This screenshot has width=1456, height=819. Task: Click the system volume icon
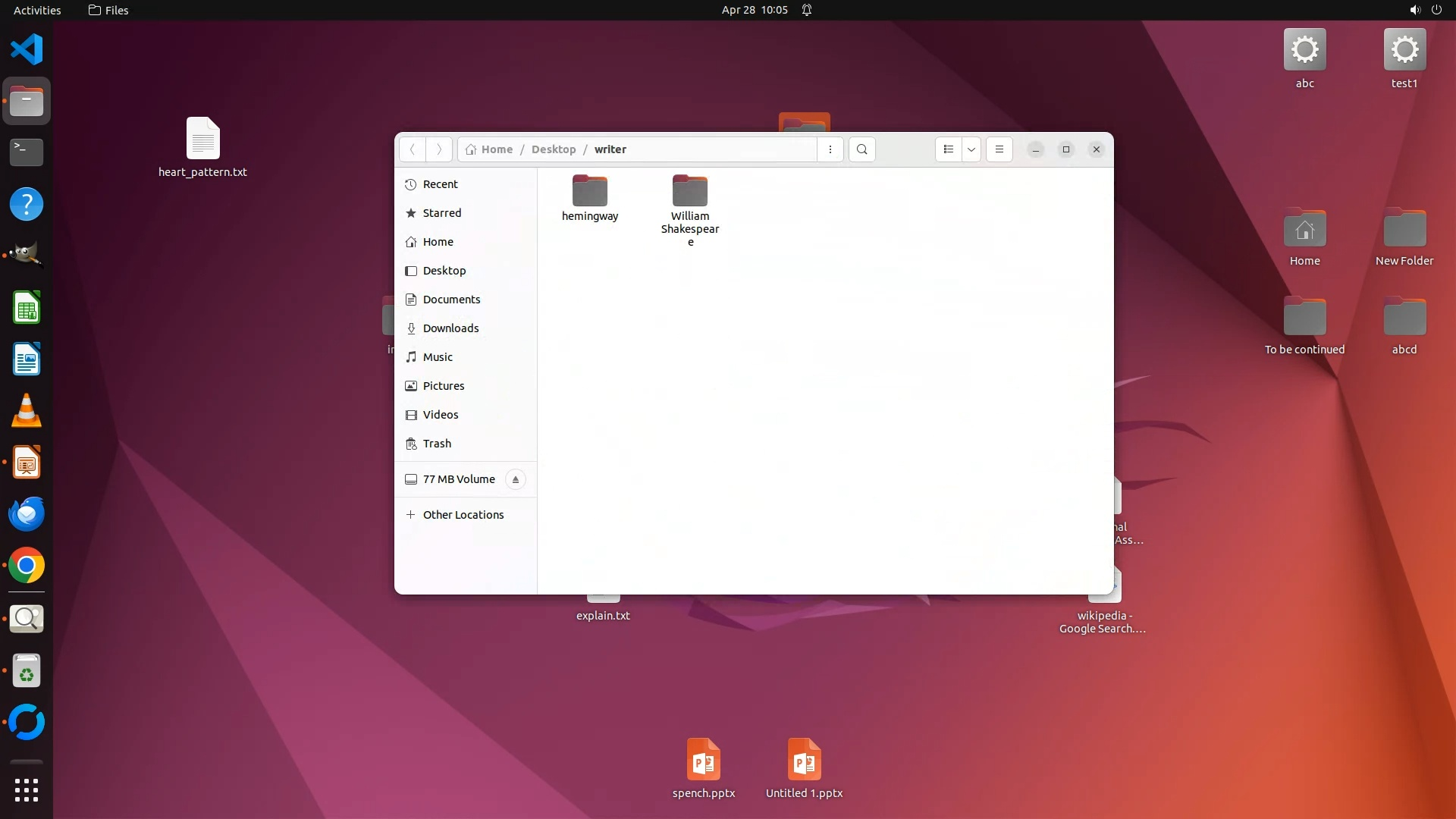point(1414,10)
